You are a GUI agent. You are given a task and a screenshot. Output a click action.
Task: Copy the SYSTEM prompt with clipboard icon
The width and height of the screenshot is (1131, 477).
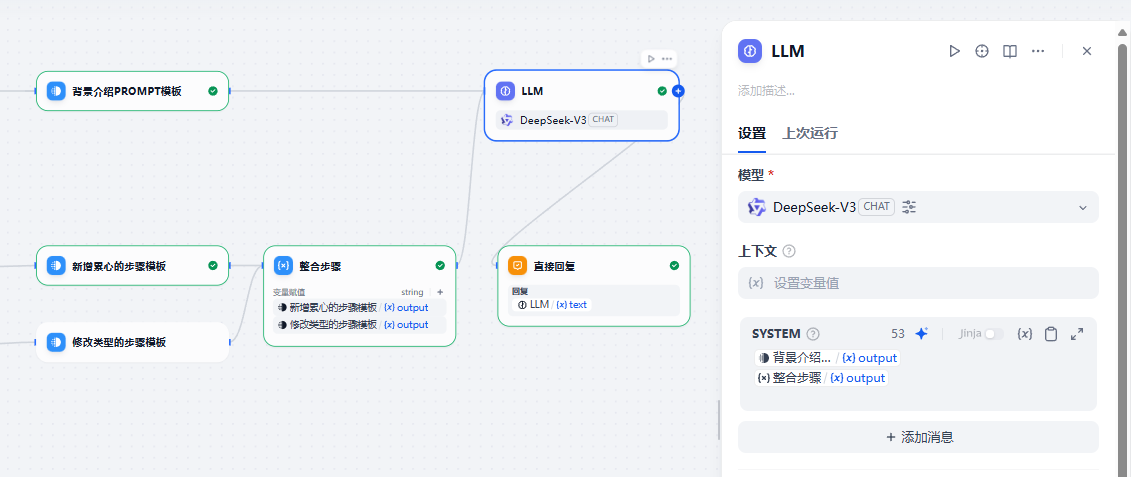coord(1051,334)
